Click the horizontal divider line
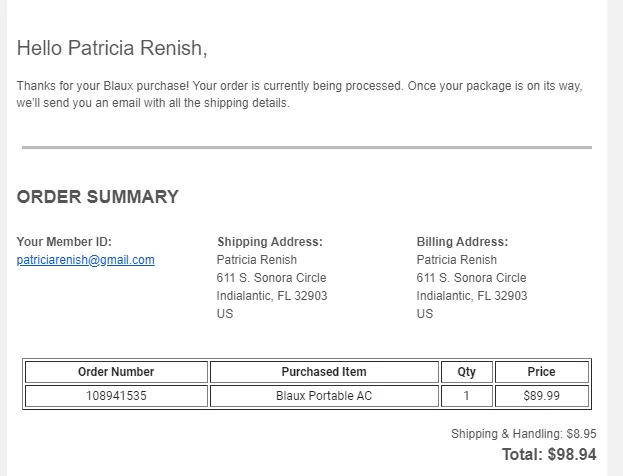This screenshot has width=623, height=476. pyautogui.click(x=306, y=148)
